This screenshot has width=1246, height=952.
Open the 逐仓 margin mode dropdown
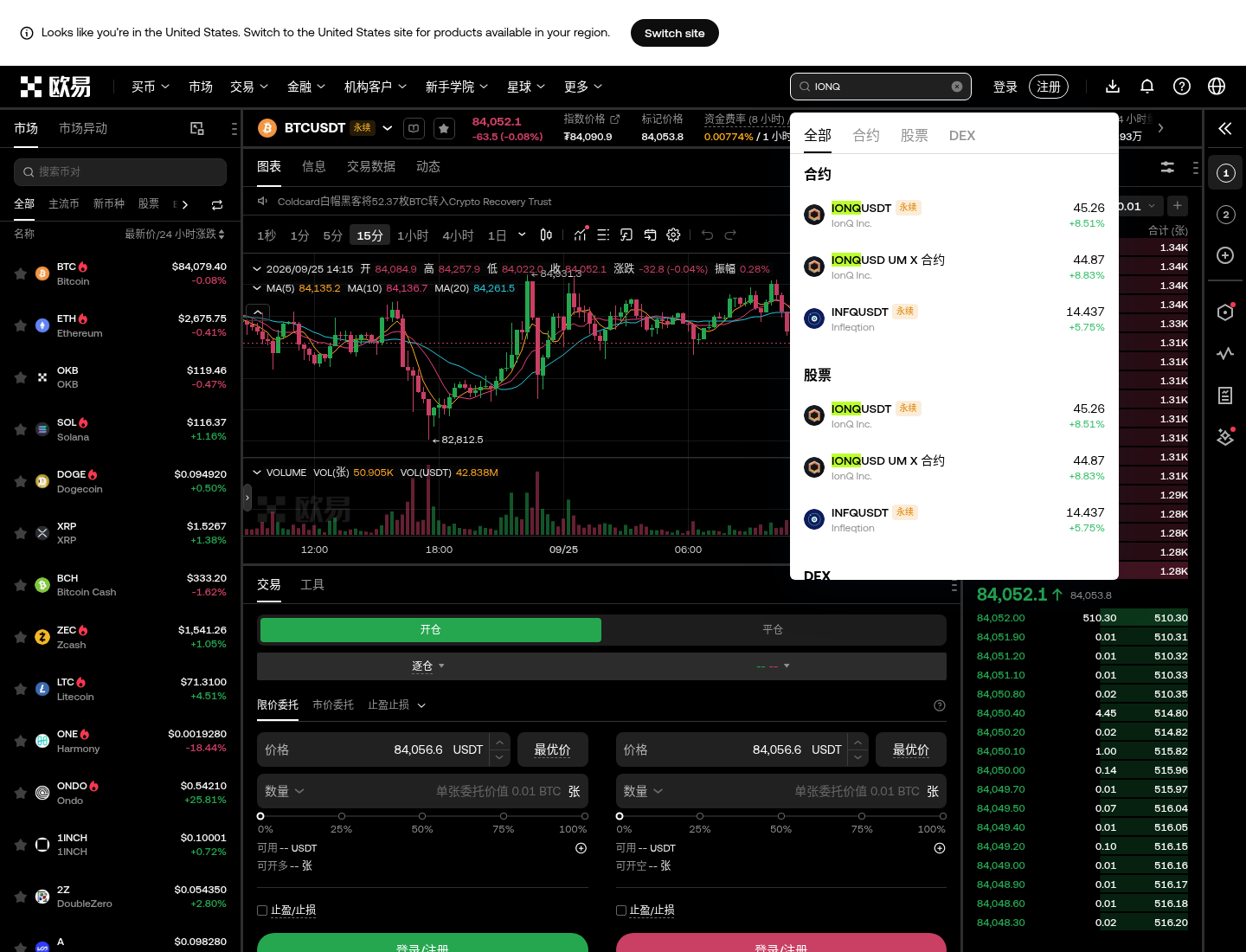[428, 666]
